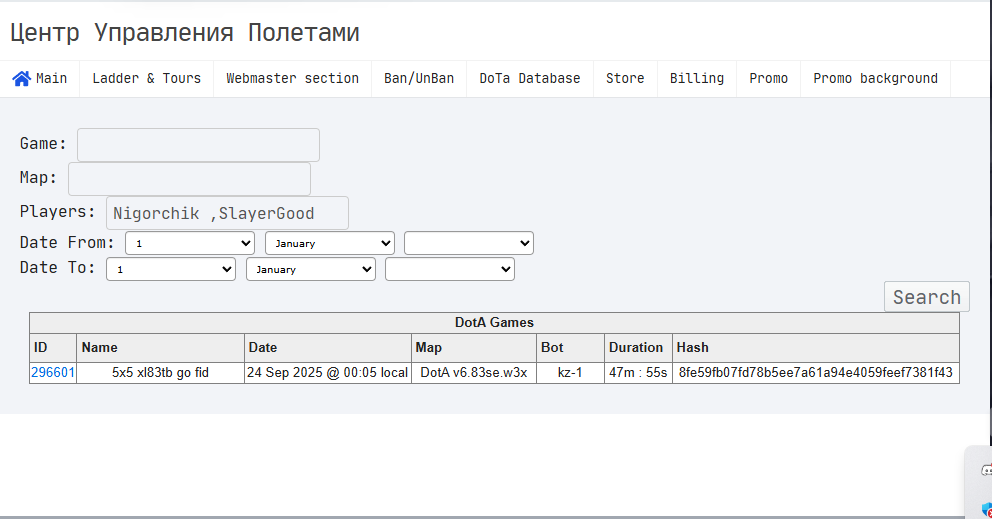Click the bot cell kz-1

[x=570, y=372]
